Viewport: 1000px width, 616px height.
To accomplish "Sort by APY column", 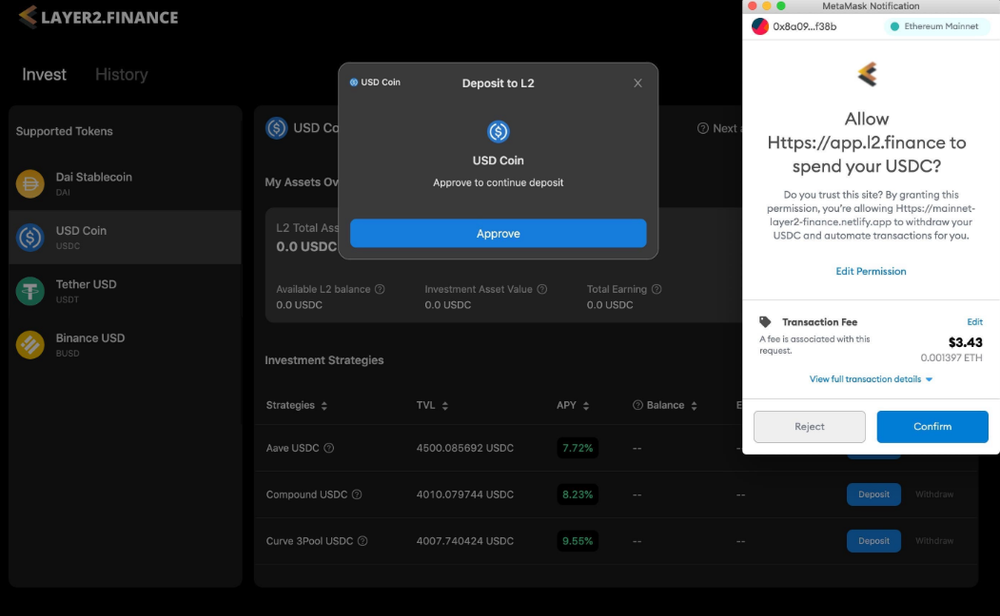I will point(573,405).
